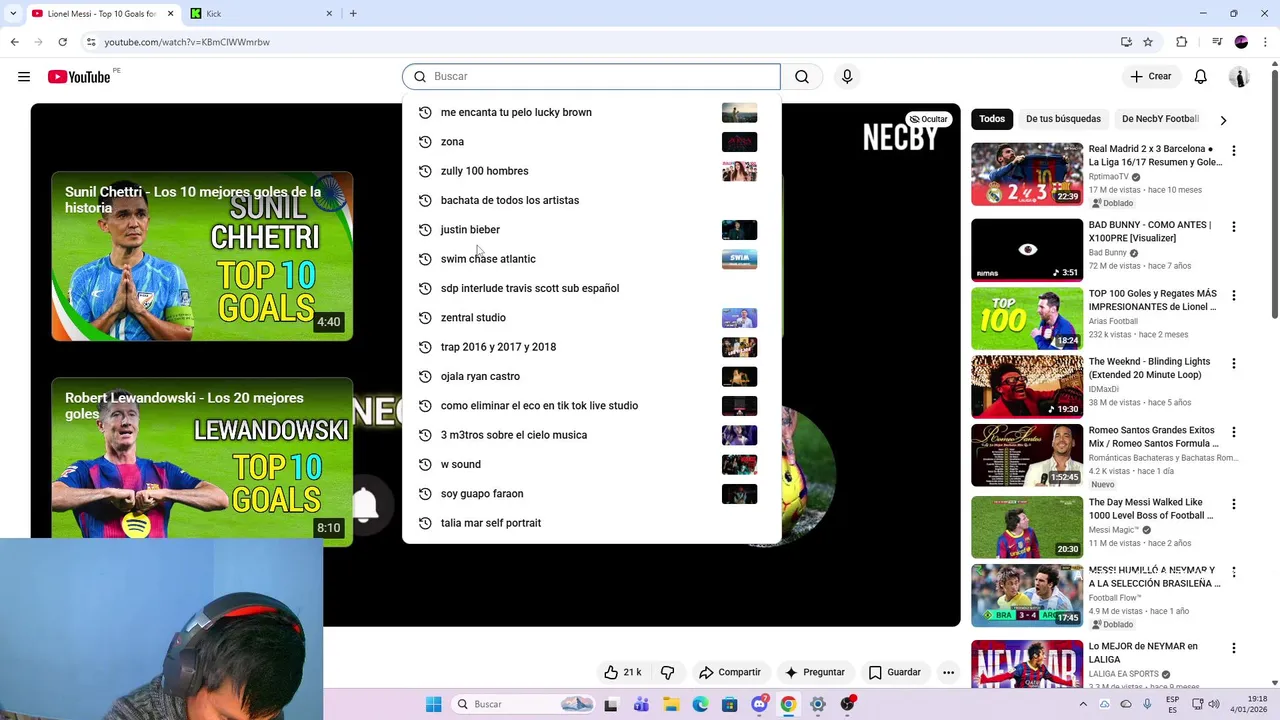Hide the end-screen cards with Ocultar
Image resolution: width=1280 pixels, height=720 pixels.
(x=928, y=119)
